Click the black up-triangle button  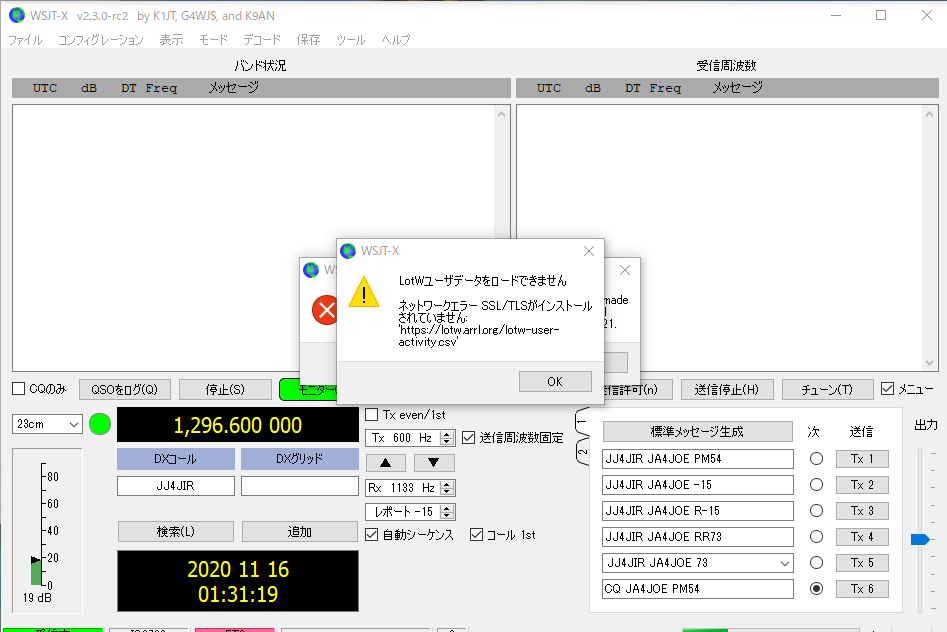coord(385,463)
